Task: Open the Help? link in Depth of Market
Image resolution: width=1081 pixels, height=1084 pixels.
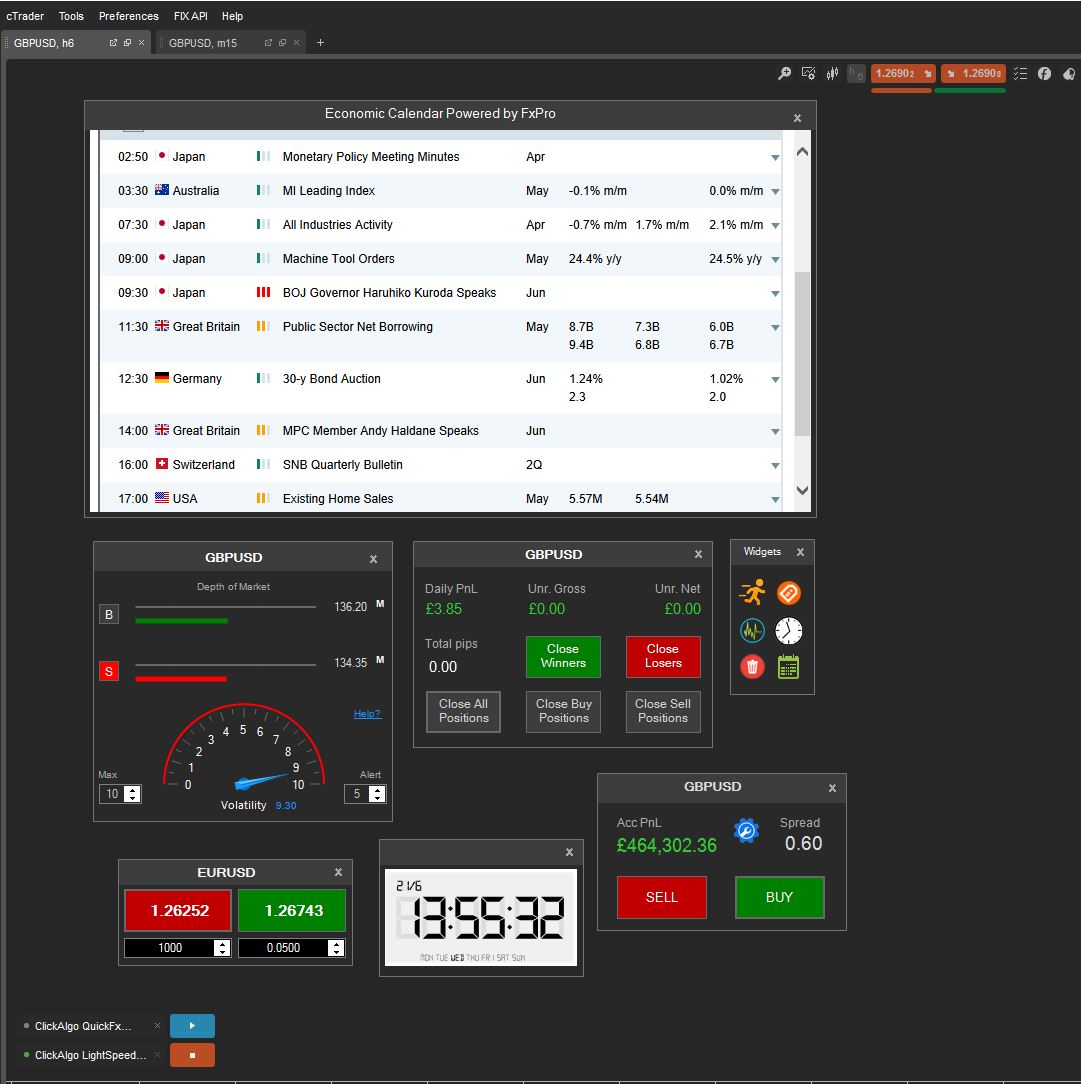Action: pyautogui.click(x=367, y=714)
